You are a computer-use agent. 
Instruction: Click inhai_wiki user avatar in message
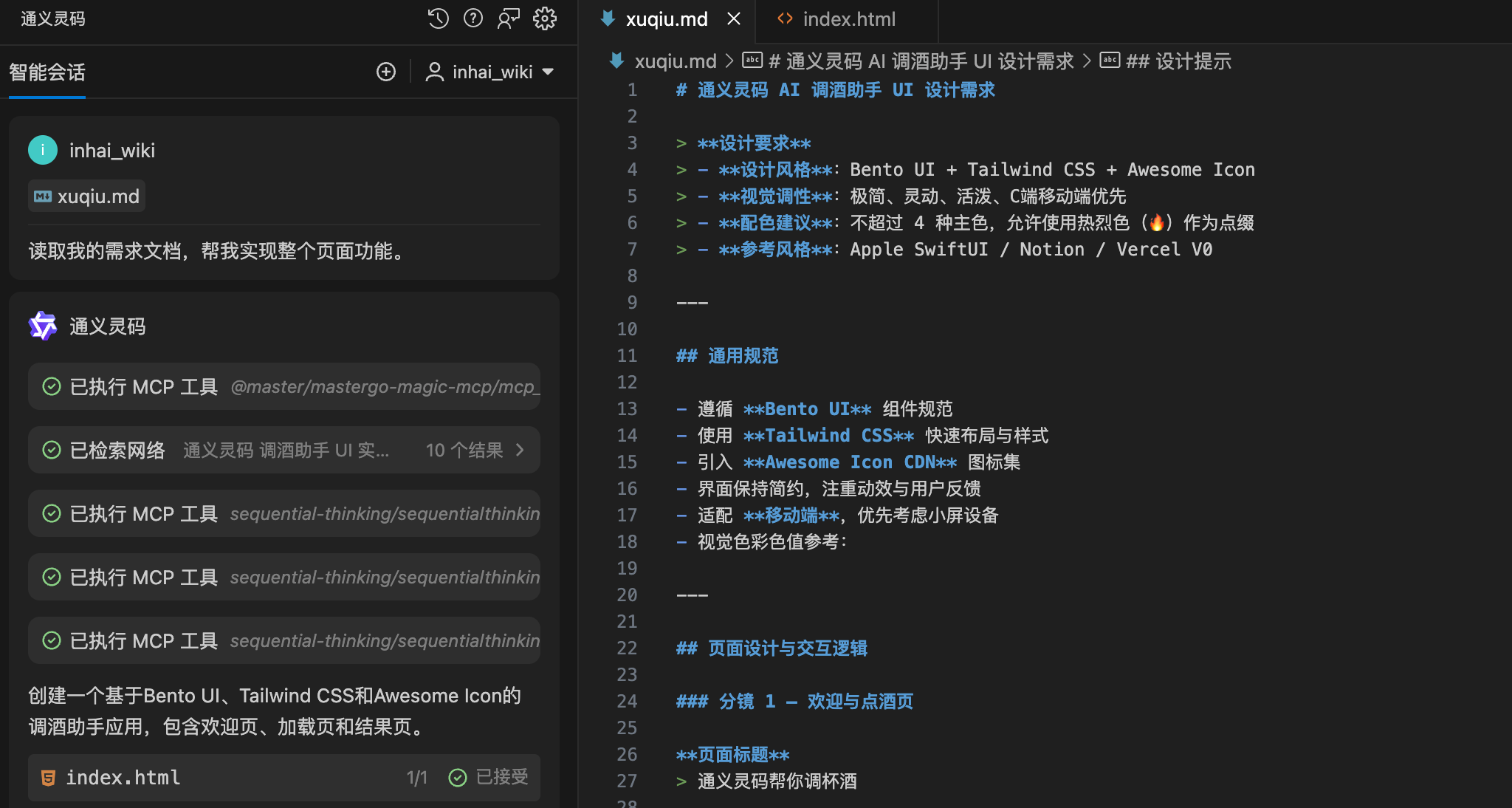coord(43,150)
